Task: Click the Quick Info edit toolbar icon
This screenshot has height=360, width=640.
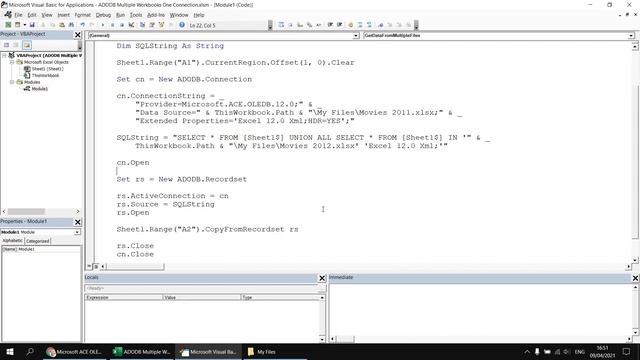Action: 300,25
